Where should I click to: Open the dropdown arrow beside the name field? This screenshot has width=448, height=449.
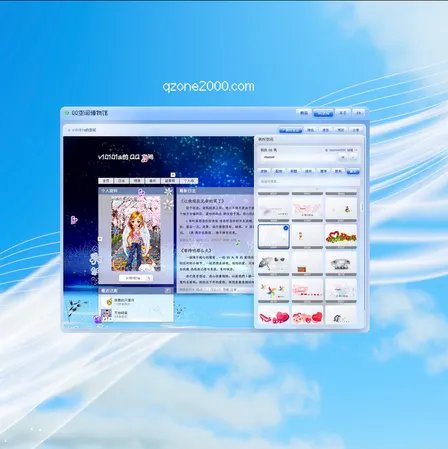(x=343, y=157)
